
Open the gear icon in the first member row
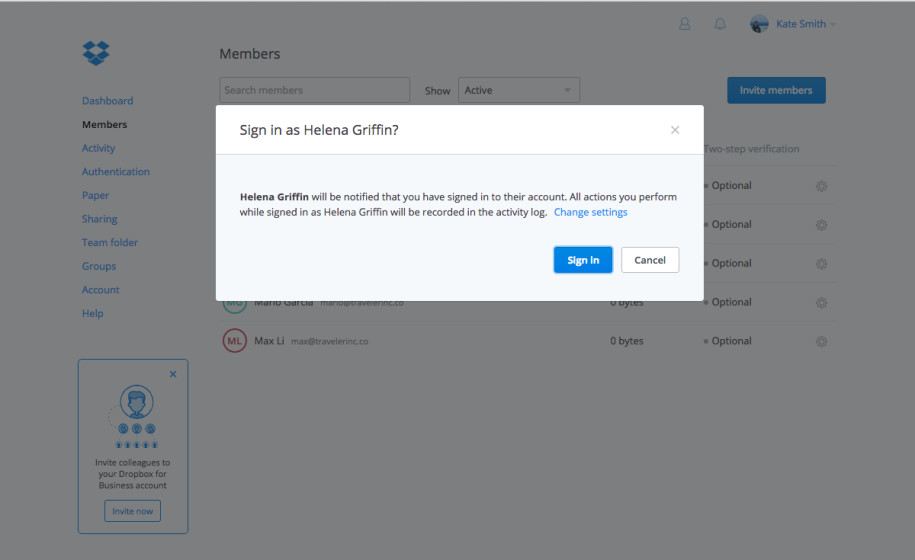coord(821,186)
